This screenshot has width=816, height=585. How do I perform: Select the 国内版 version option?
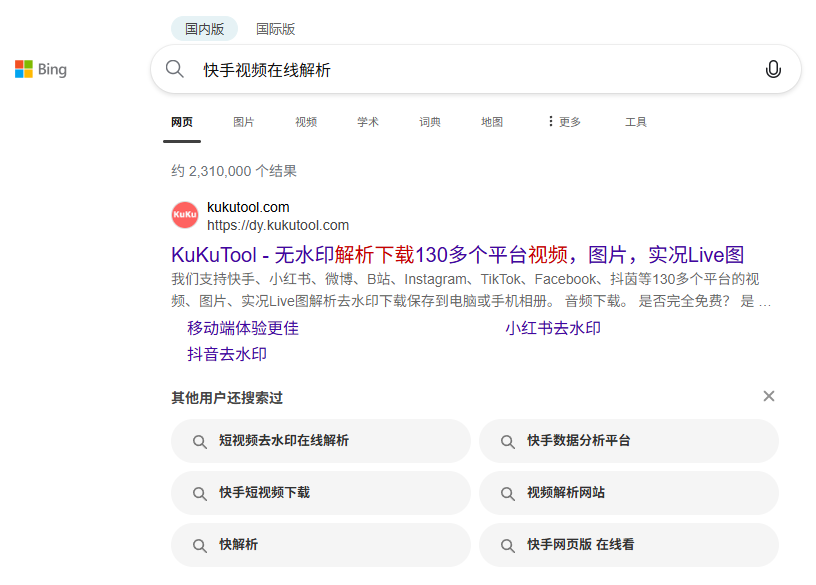[x=204, y=28]
